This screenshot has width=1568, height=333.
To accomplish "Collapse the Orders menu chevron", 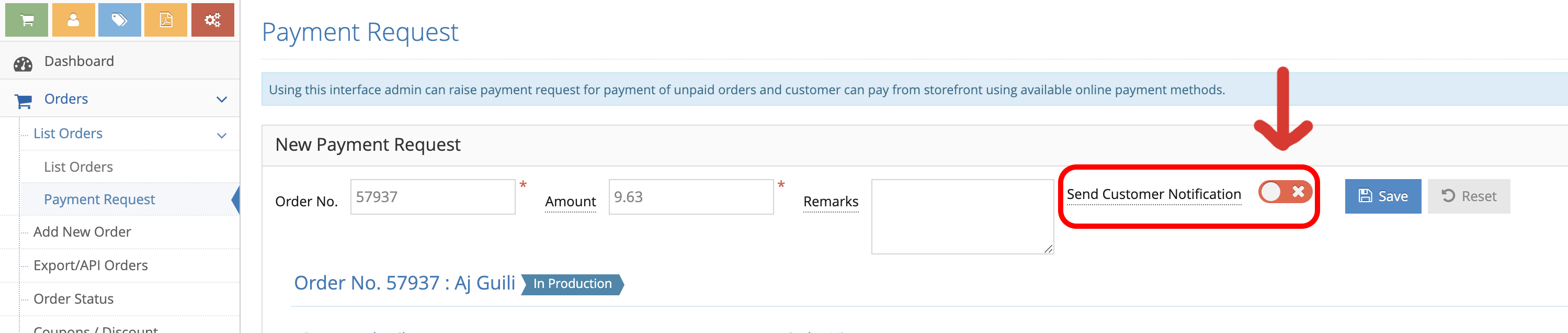I will (222, 99).
